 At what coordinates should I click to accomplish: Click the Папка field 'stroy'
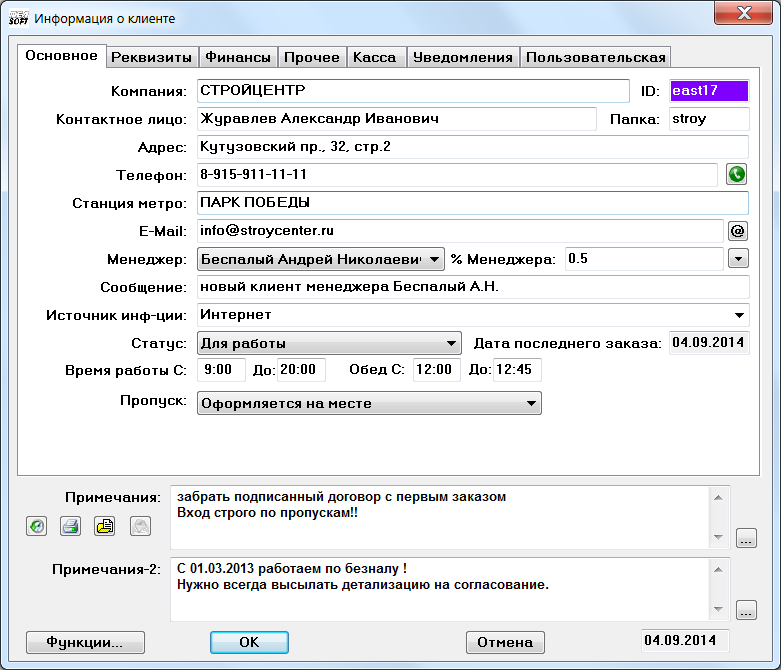click(x=709, y=119)
